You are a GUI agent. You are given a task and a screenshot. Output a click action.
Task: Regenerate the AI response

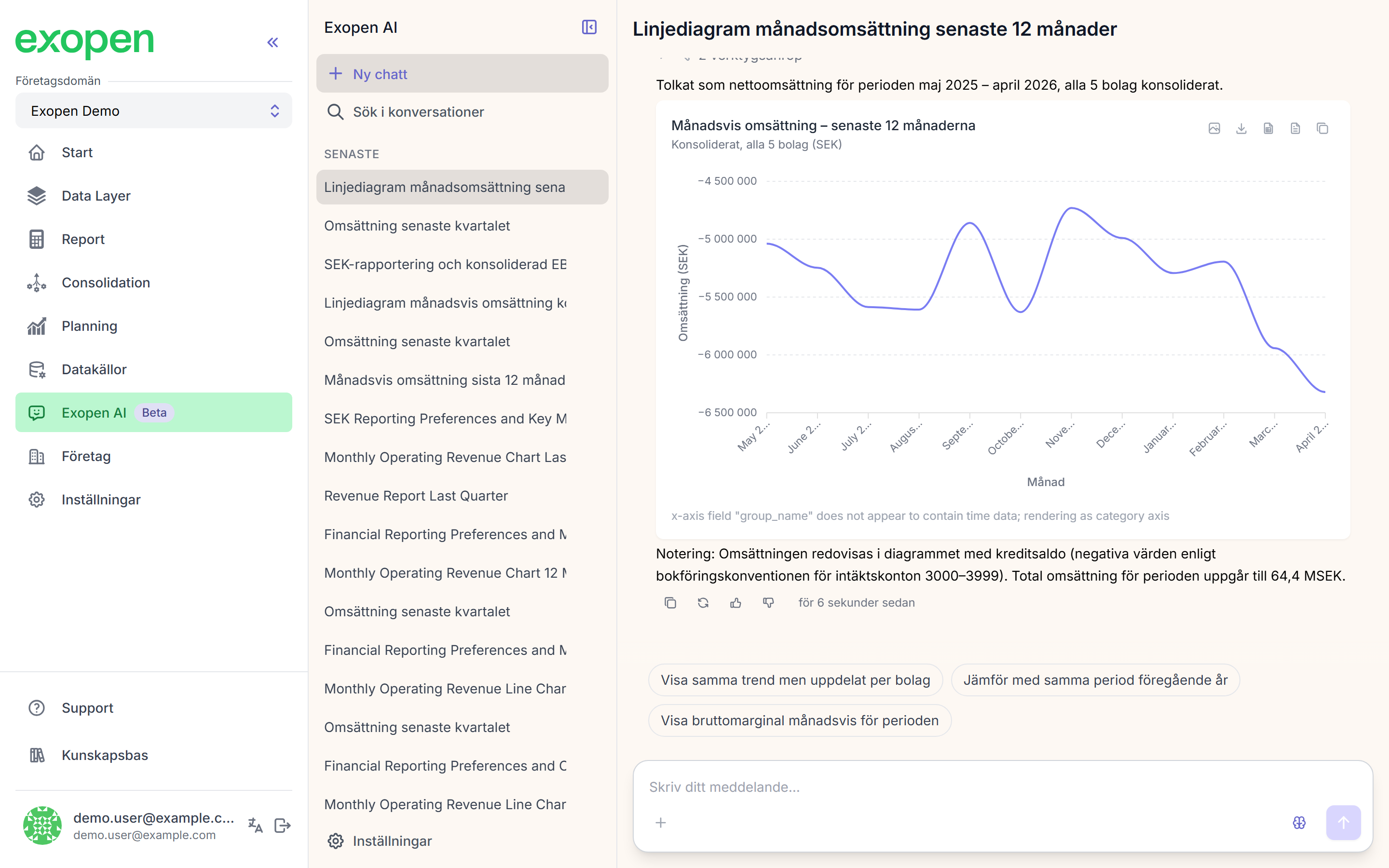703,602
